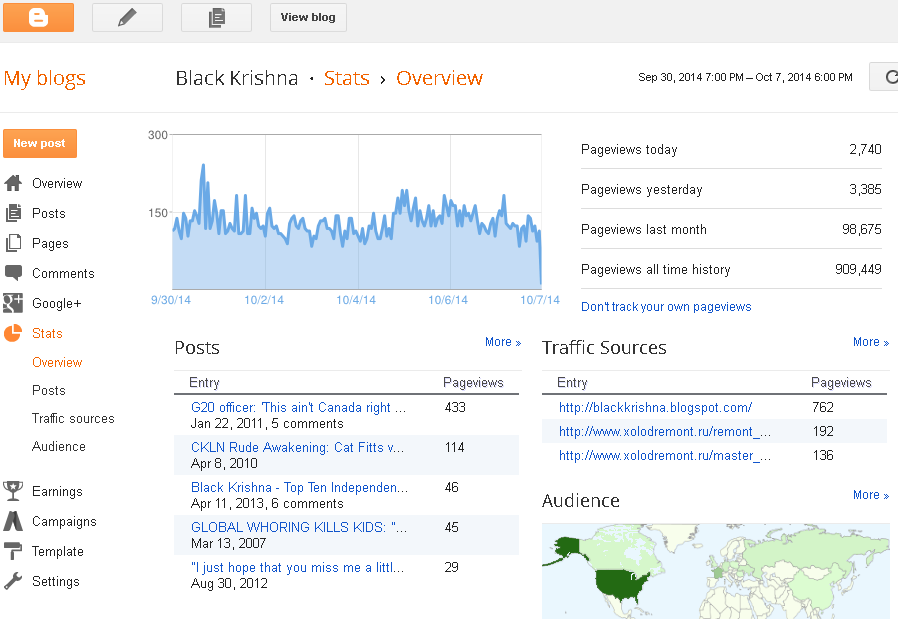This screenshot has height=619, width=901.
Task: Open the View blog button
Action: (308, 17)
